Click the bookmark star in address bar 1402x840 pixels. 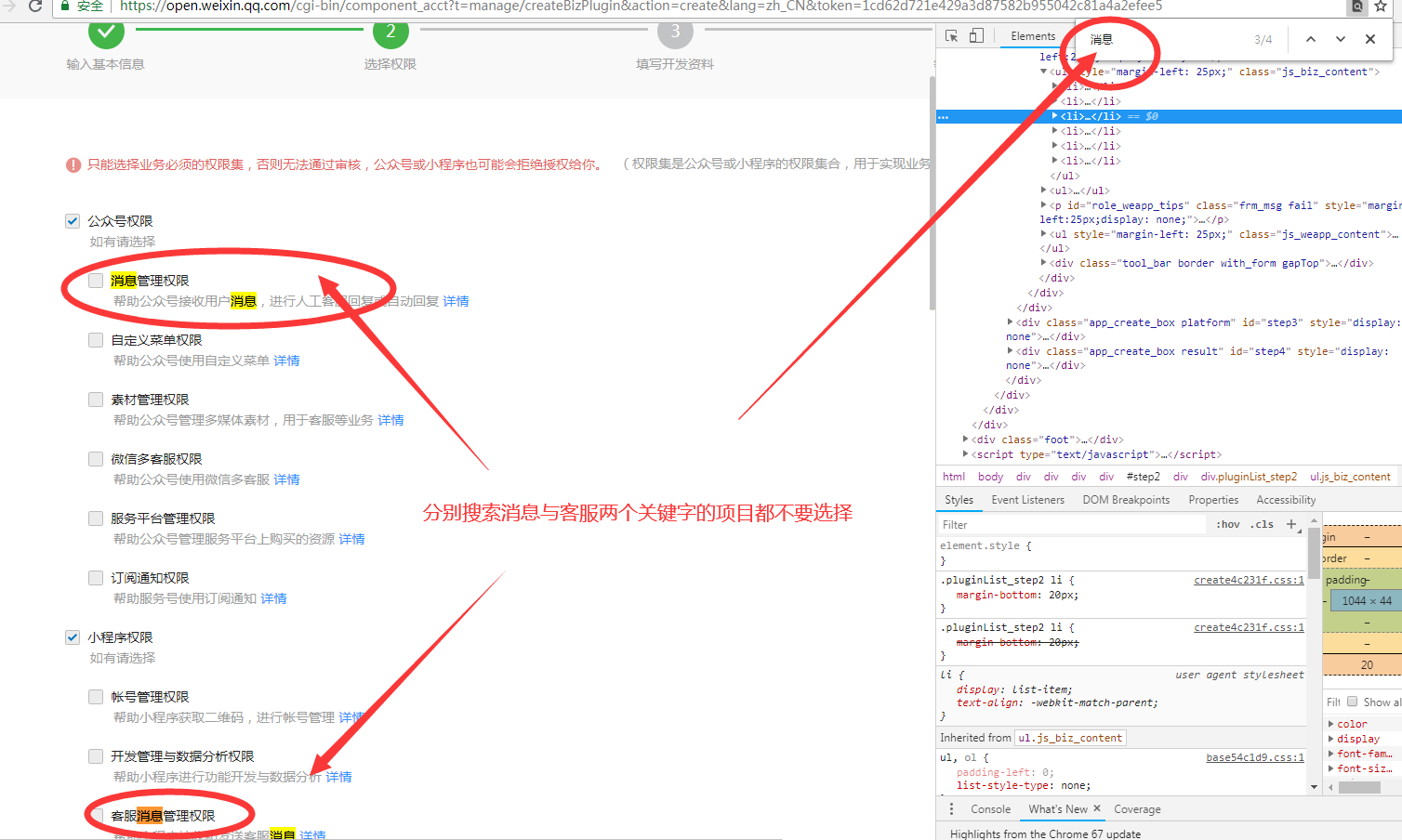(x=1381, y=7)
